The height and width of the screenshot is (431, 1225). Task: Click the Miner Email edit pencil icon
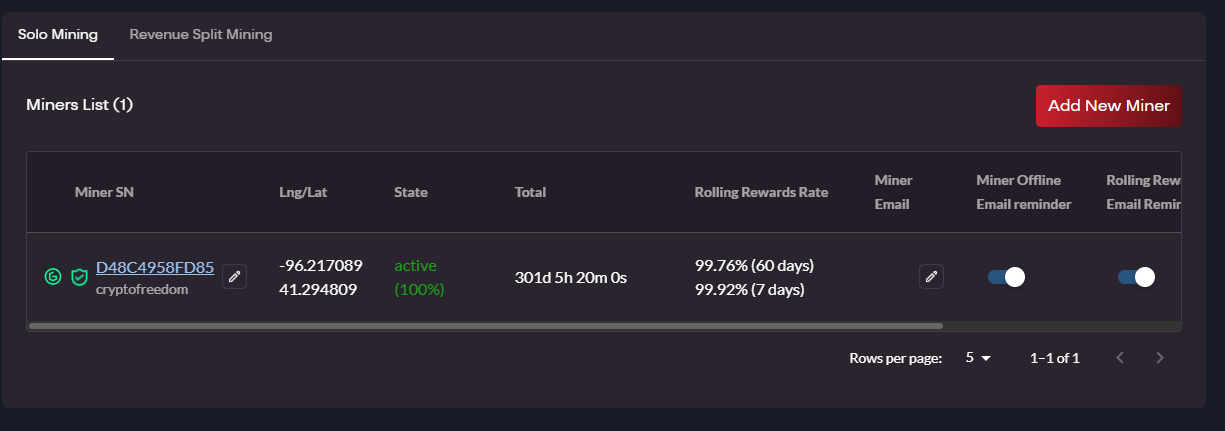point(931,276)
